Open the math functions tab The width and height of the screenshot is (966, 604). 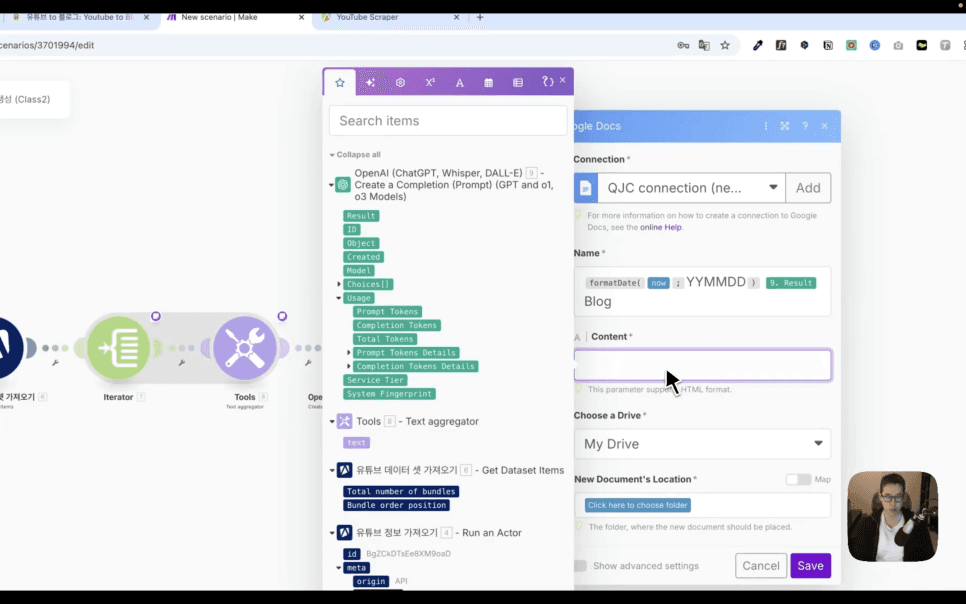click(x=430, y=83)
